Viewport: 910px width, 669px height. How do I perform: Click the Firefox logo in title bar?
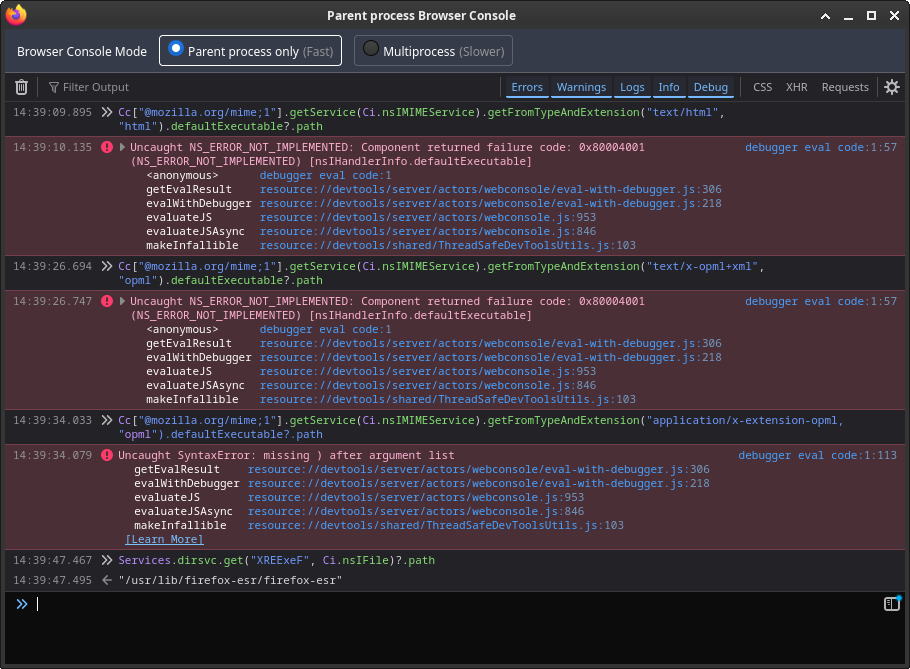coord(16,15)
